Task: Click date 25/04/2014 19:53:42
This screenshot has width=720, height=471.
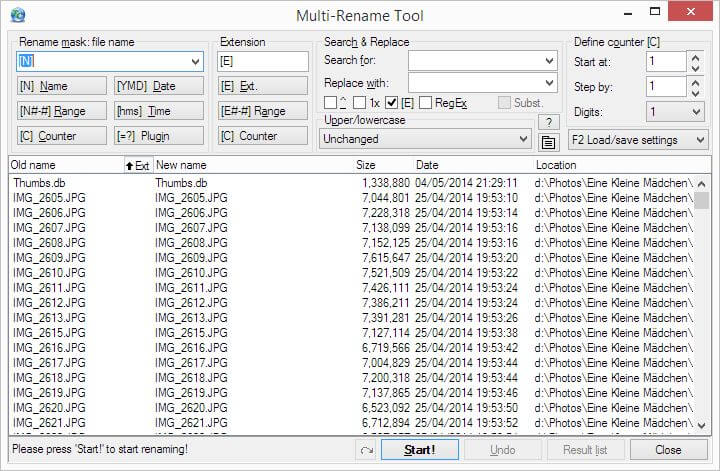Action: [x=466, y=348]
